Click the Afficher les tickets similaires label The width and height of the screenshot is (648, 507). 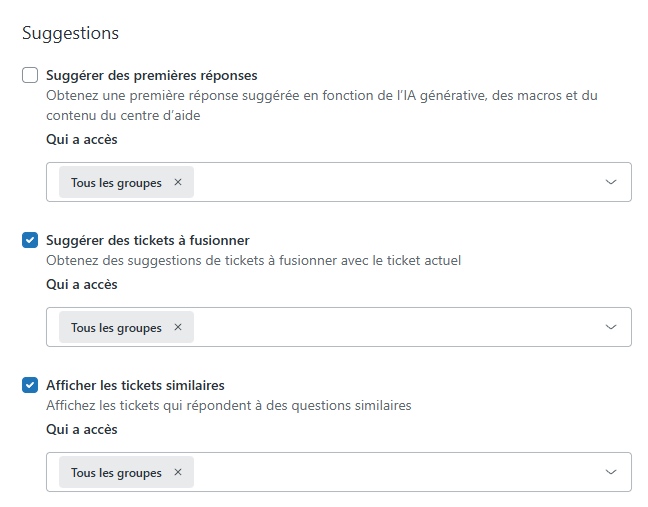click(135, 385)
